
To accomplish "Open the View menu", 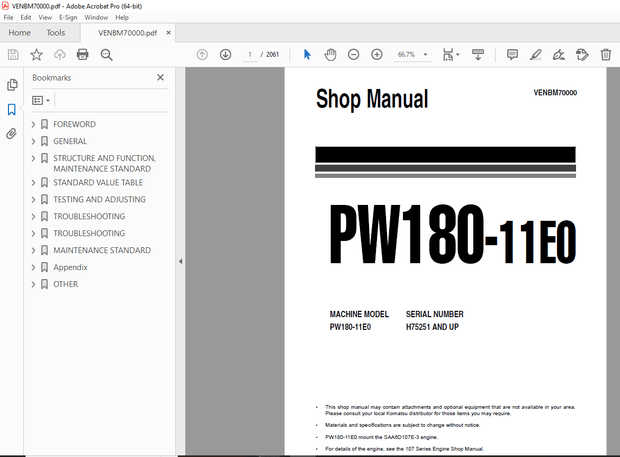I will point(45,17).
